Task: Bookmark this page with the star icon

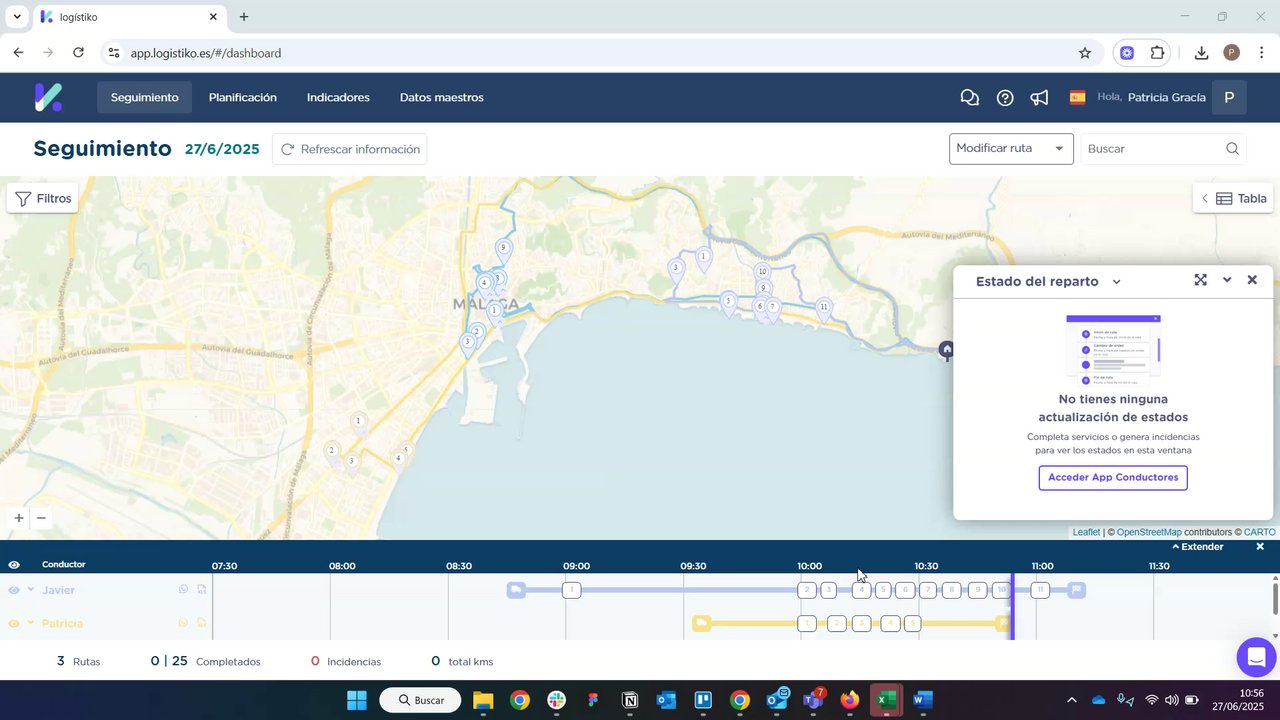Action: click(1085, 53)
